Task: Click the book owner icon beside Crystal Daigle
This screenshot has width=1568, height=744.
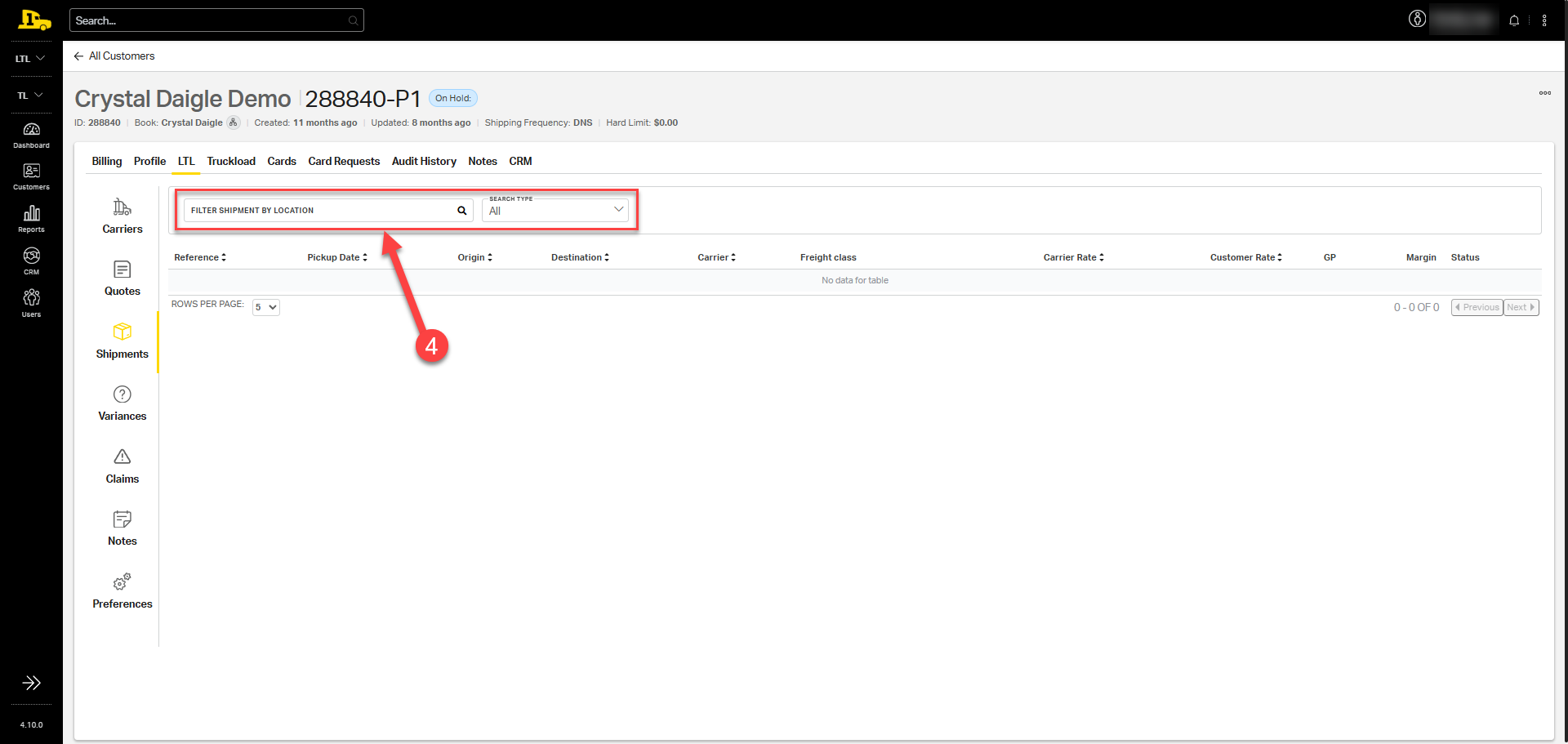Action: pos(234,123)
